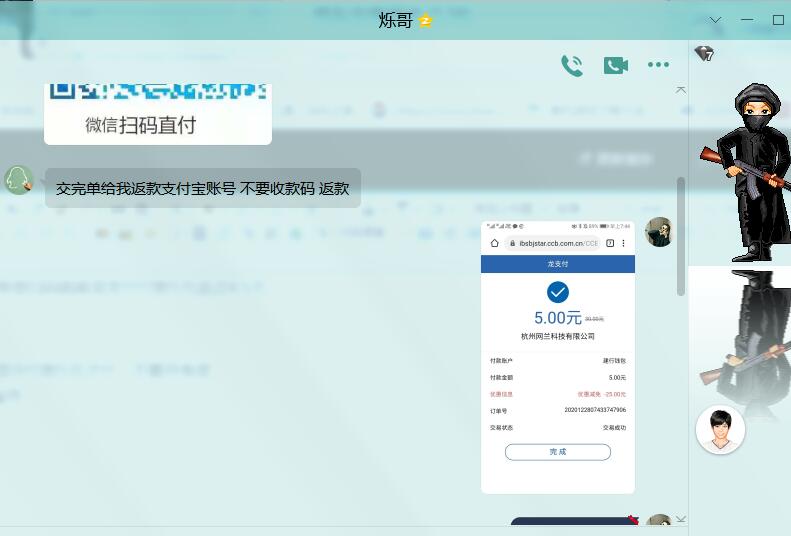Click the sender's green avatar beside the message

[19, 180]
